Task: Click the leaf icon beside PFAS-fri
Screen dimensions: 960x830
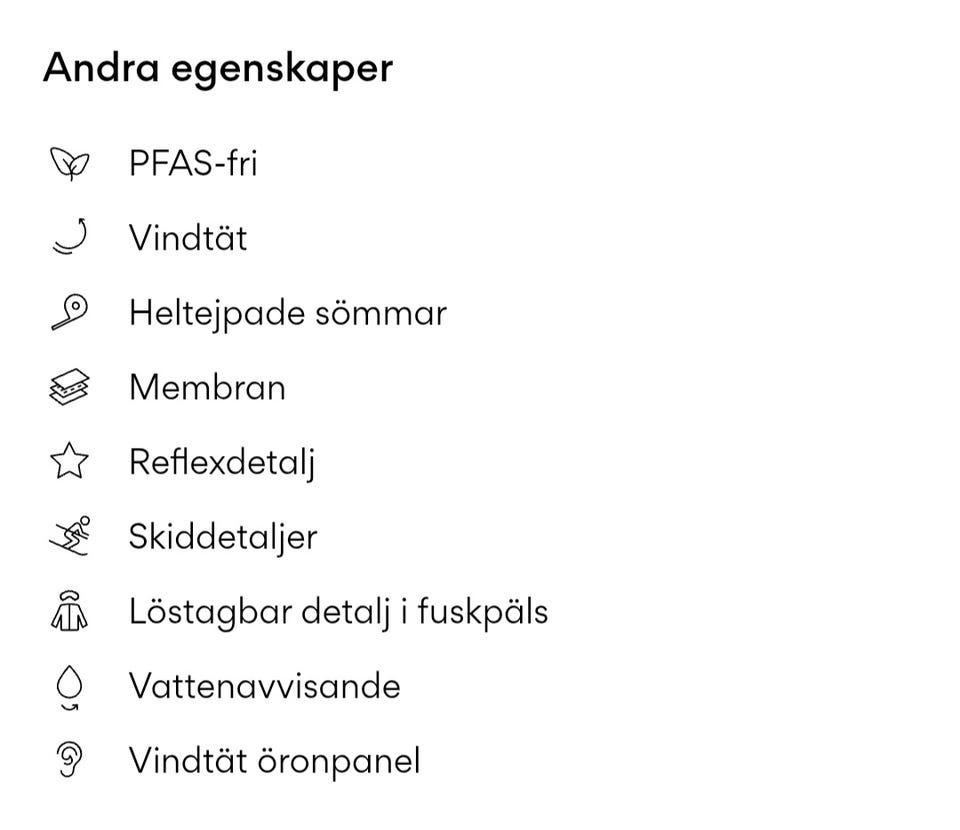Action: click(69, 163)
